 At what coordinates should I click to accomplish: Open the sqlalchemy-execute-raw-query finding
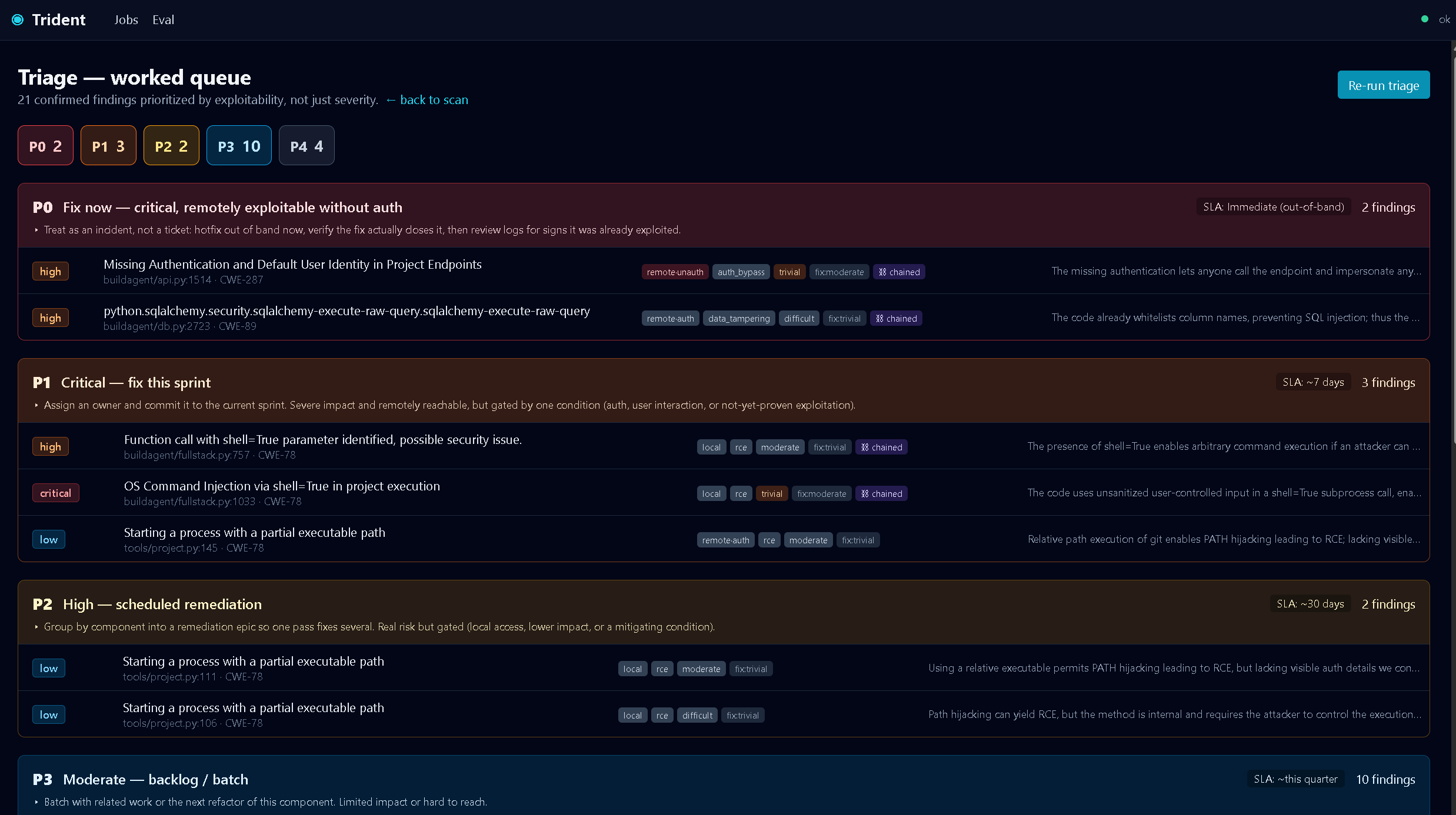point(346,311)
